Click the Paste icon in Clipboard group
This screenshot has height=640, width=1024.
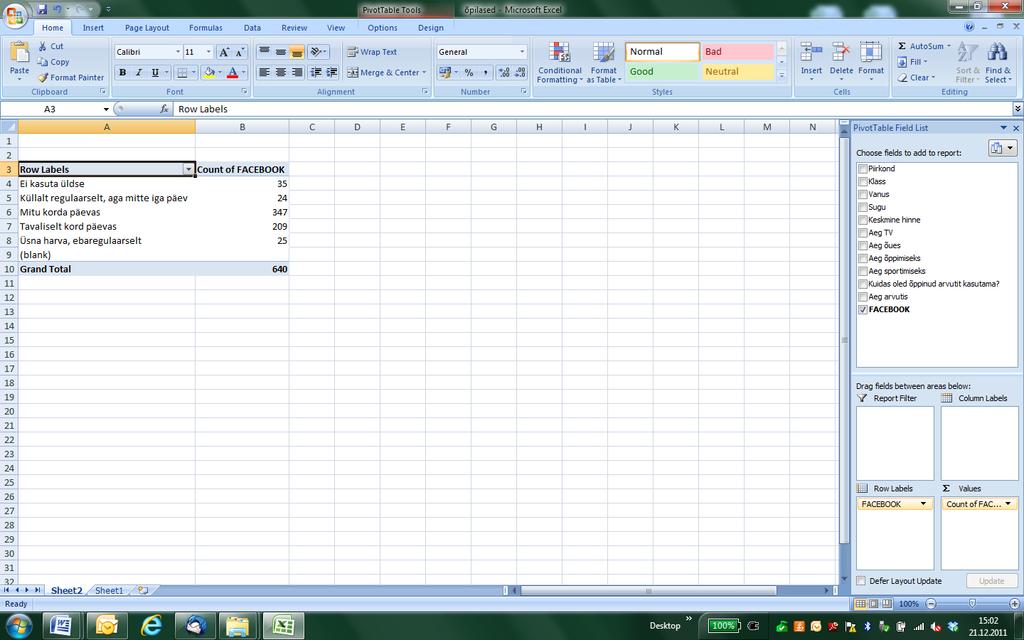pyautogui.click(x=20, y=52)
